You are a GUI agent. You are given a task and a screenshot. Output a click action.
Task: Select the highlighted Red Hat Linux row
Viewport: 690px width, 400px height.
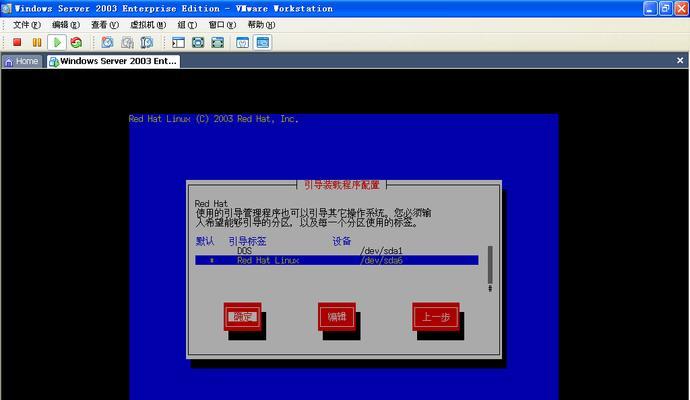pyautogui.click(x=337, y=261)
